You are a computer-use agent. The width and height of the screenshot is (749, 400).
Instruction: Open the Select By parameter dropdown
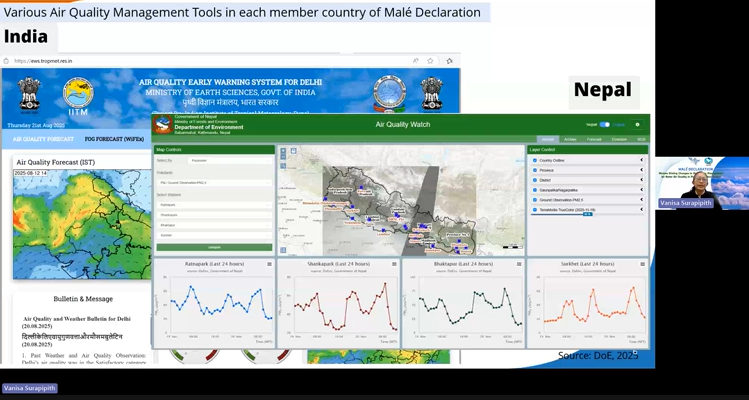coord(230,160)
